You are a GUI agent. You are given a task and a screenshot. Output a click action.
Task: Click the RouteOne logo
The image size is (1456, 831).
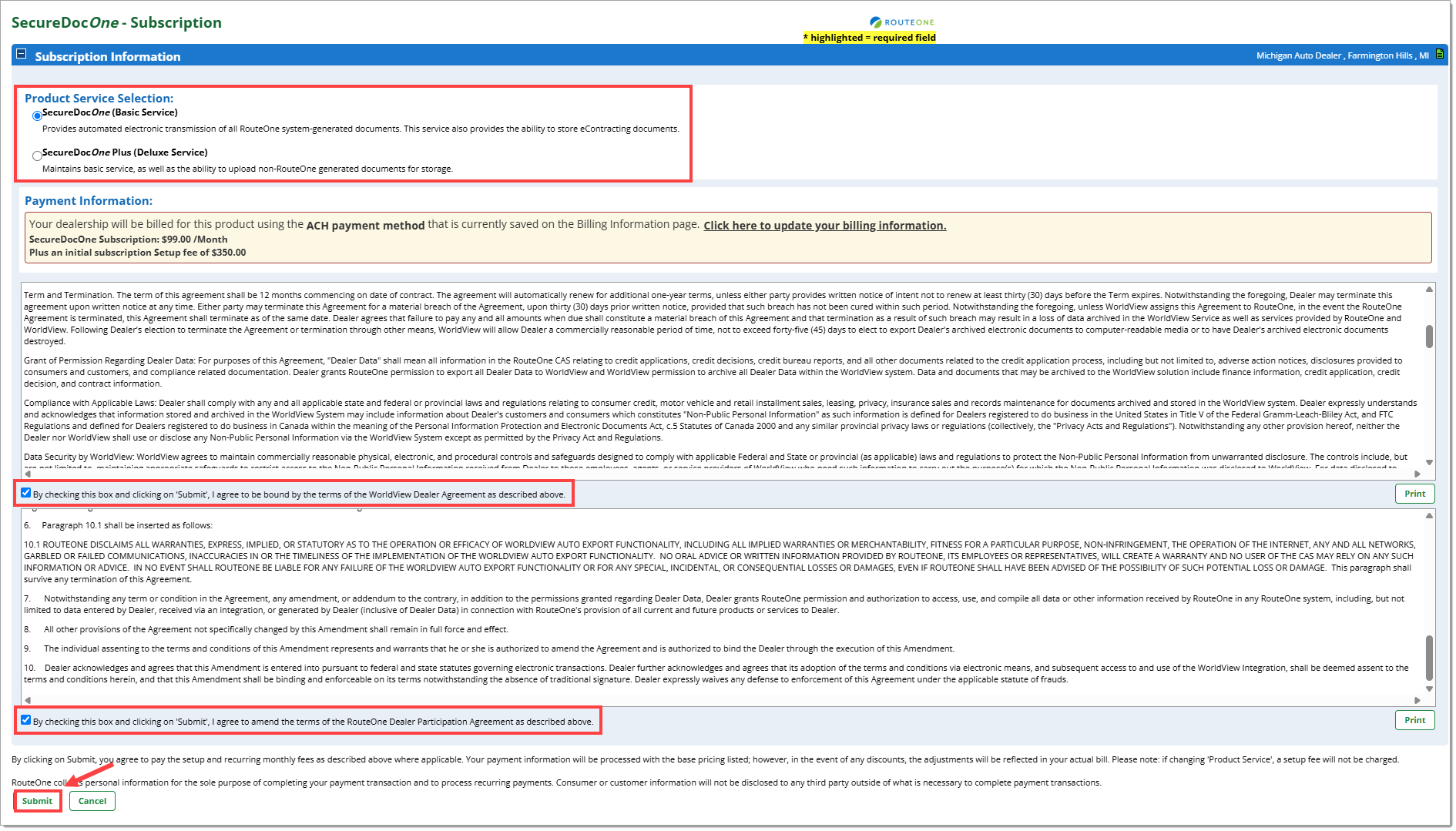tap(902, 22)
